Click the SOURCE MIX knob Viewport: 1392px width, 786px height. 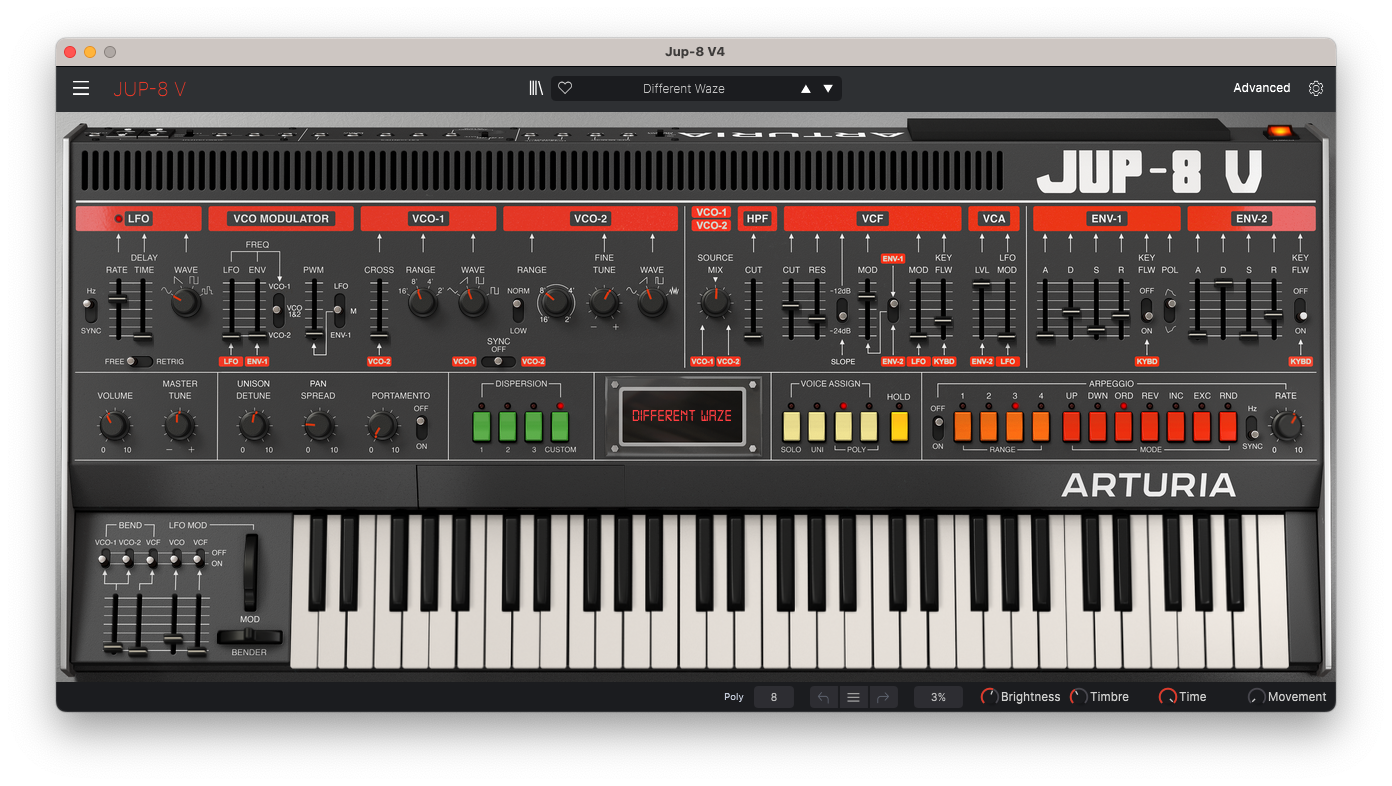point(715,302)
